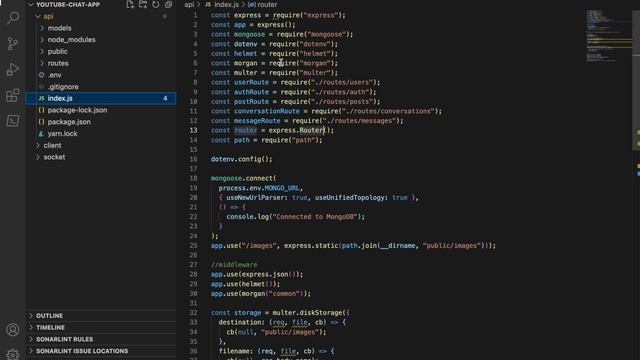Expand the socket folder
Image resolution: width=640 pixels, height=360 pixels.
pyautogui.click(x=38, y=157)
